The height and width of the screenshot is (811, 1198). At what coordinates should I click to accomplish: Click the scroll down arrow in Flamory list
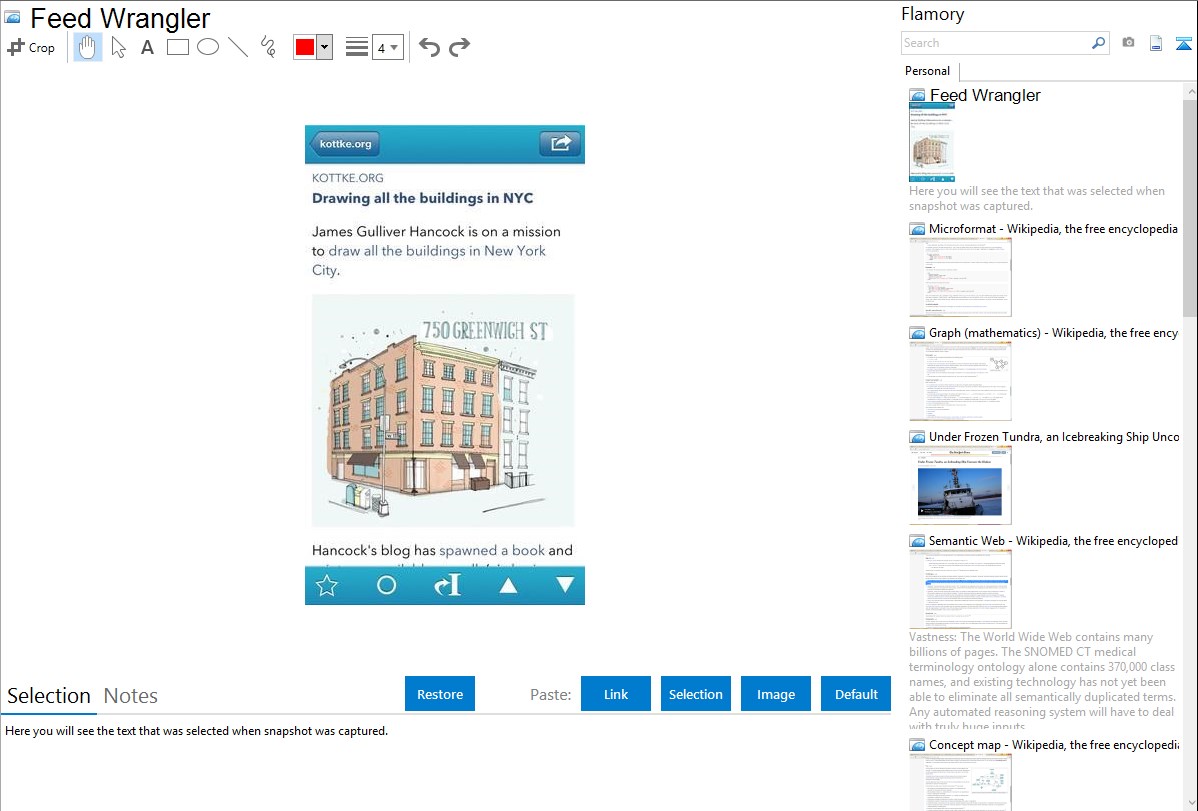1190,803
